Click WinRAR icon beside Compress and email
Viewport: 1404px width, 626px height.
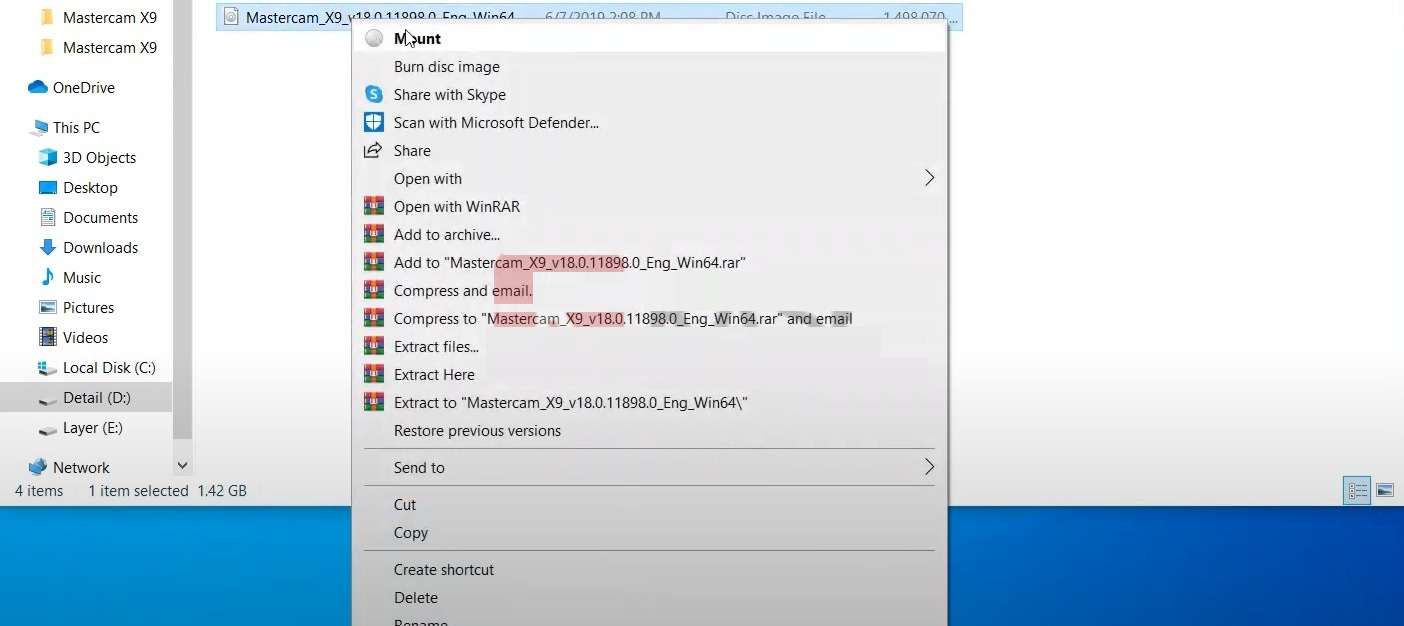pos(374,290)
